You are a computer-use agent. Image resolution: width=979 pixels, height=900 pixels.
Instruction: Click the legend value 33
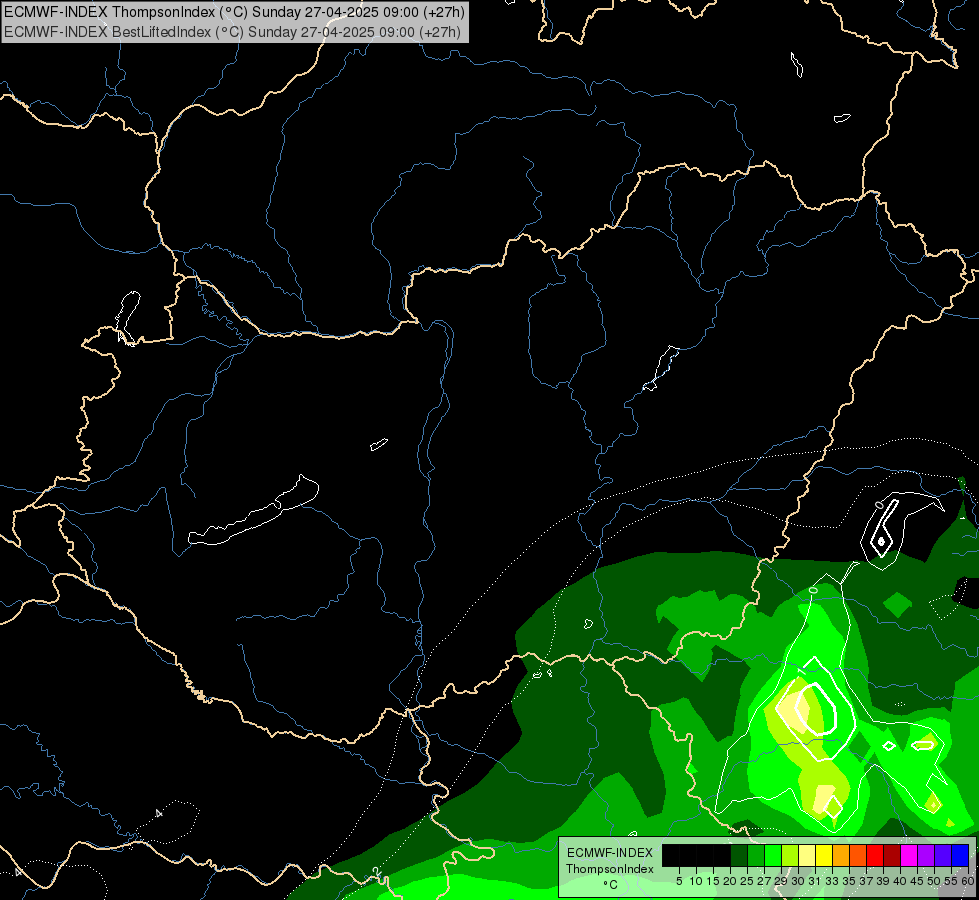[832, 881]
